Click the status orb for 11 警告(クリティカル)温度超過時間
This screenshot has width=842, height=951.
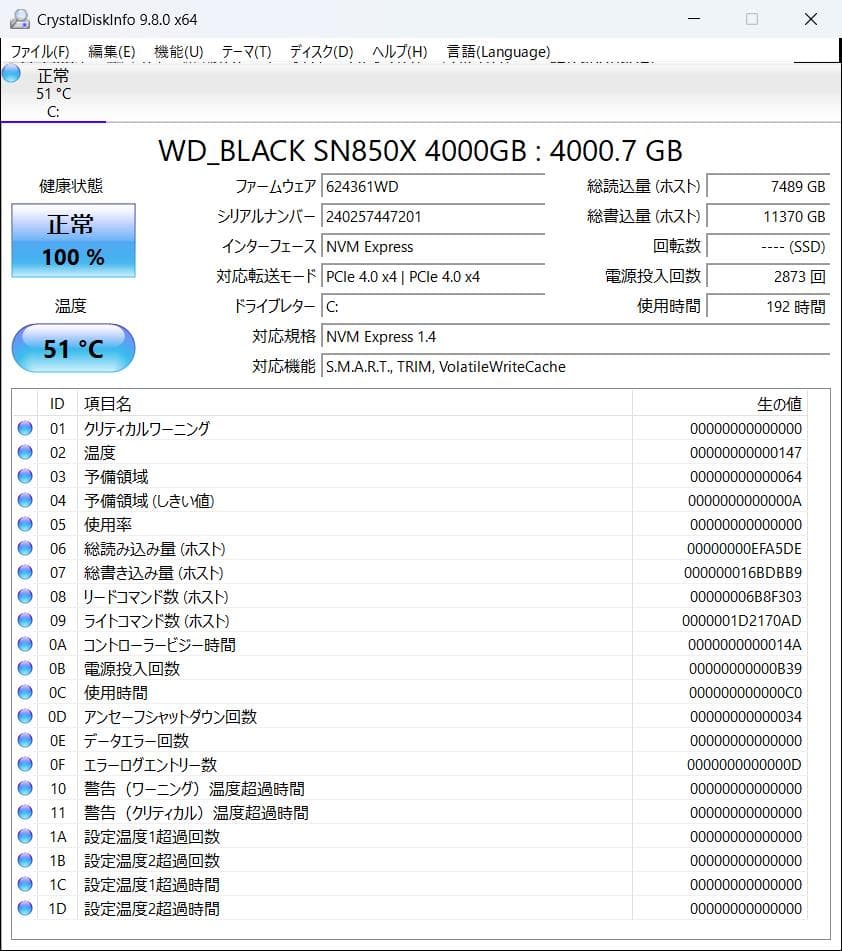(25, 812)
